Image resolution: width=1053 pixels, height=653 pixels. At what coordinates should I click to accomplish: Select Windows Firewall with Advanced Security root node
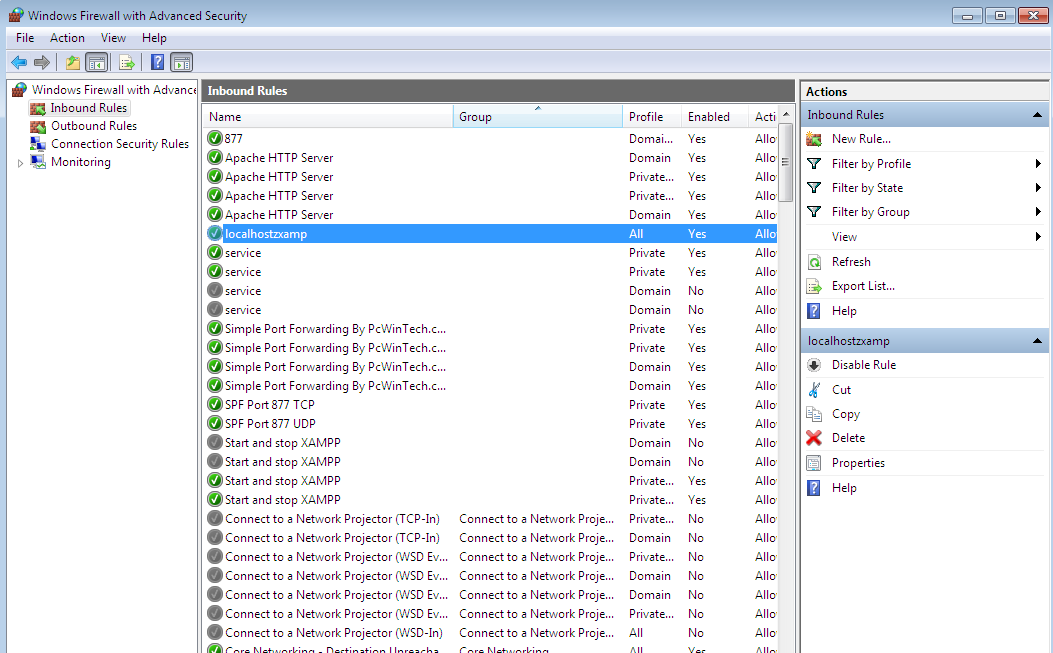coord(113,90)
